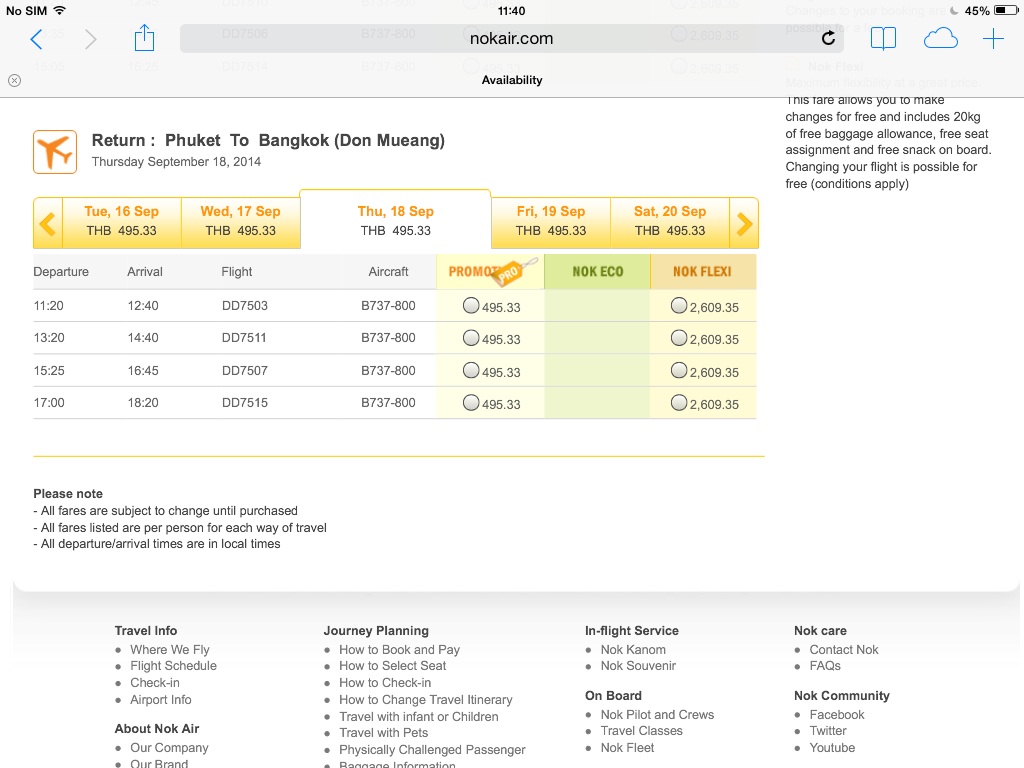
Task: Open the footer Check-in link
Action: pos(155,682)
